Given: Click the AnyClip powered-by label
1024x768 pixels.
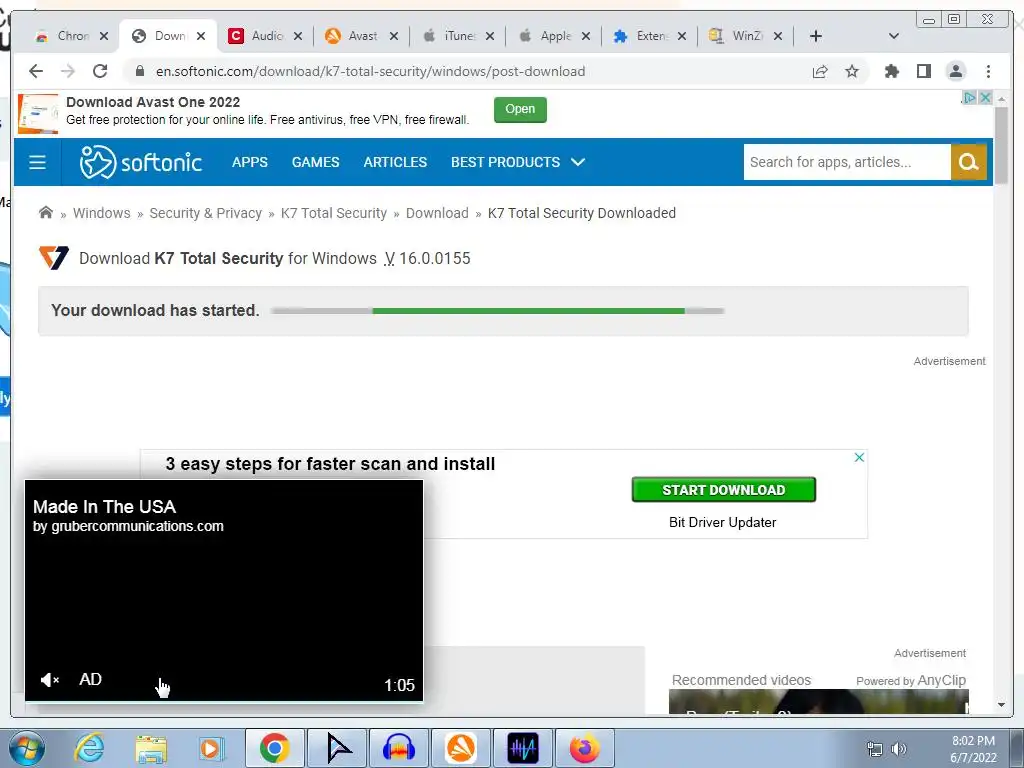Looking at the screenshot, I should tap(911, 680).
